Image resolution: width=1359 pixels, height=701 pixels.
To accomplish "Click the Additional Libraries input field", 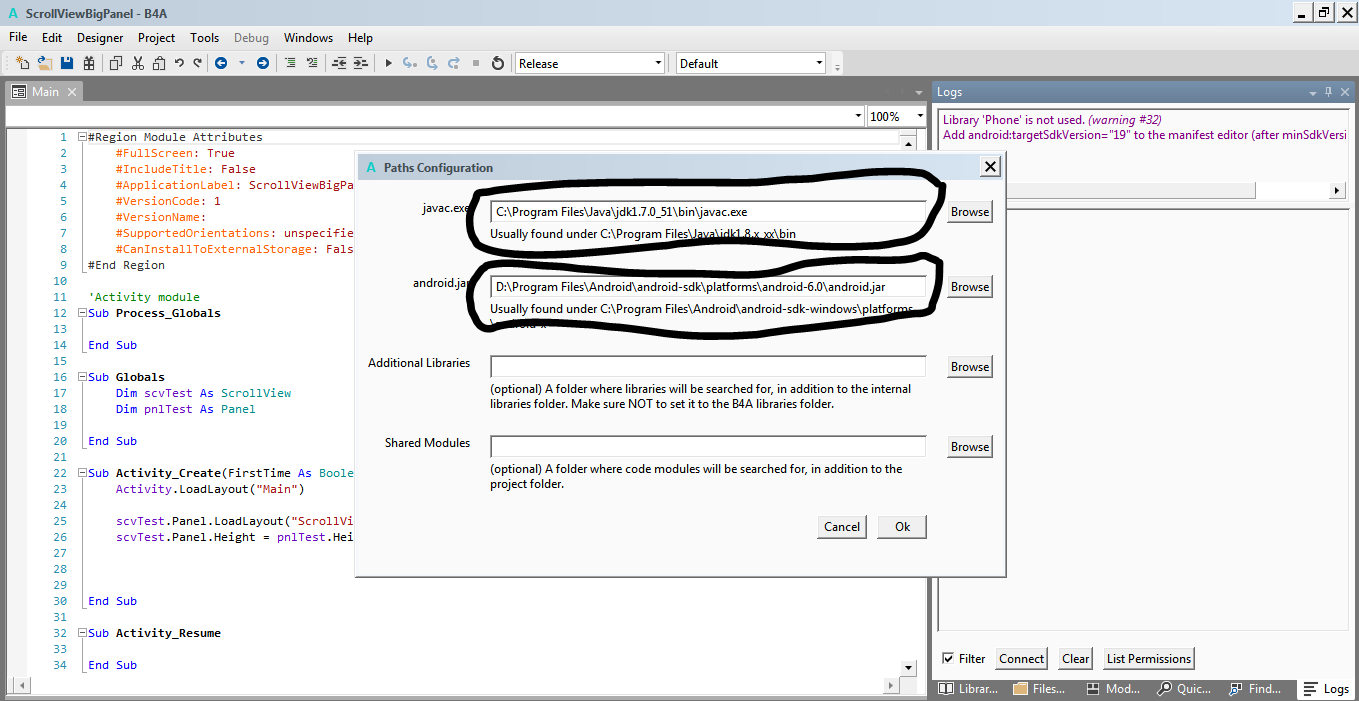I will coord(708,367).
